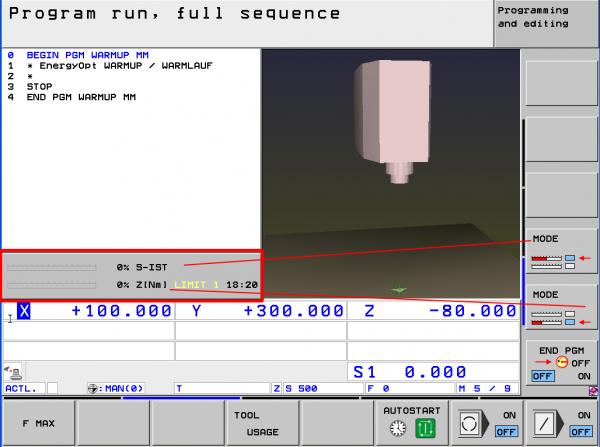
Task: Click the ACTL. position display selector
Action: (x=20, y=387)
